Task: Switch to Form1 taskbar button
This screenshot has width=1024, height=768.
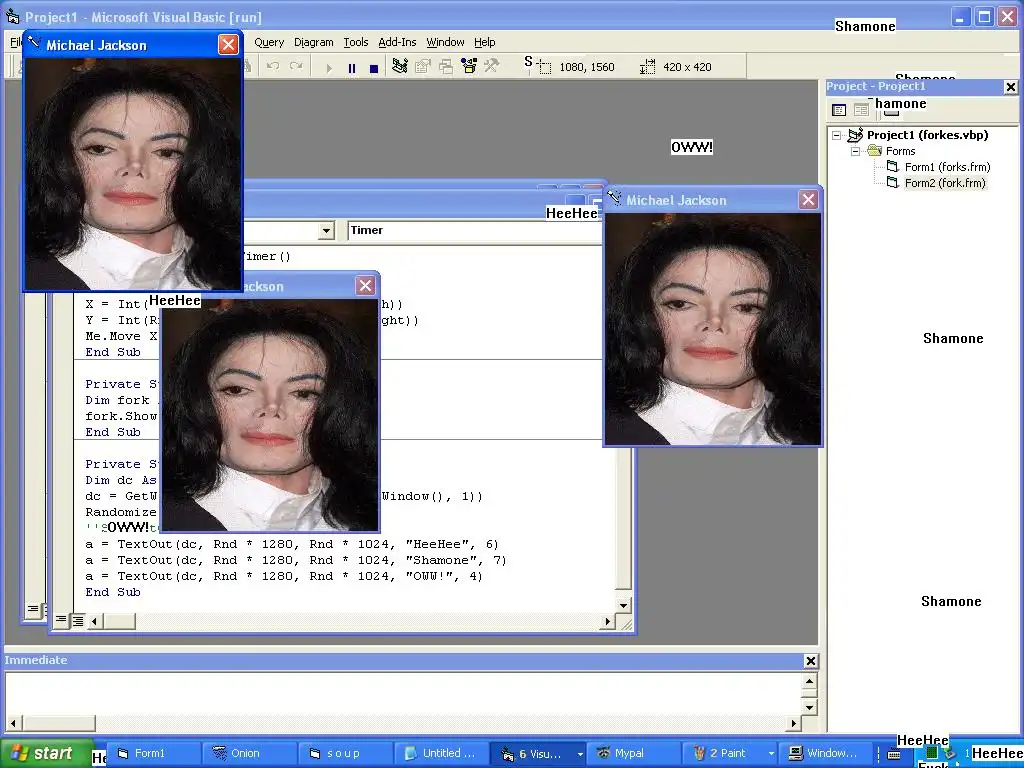Action: (152, 753)
